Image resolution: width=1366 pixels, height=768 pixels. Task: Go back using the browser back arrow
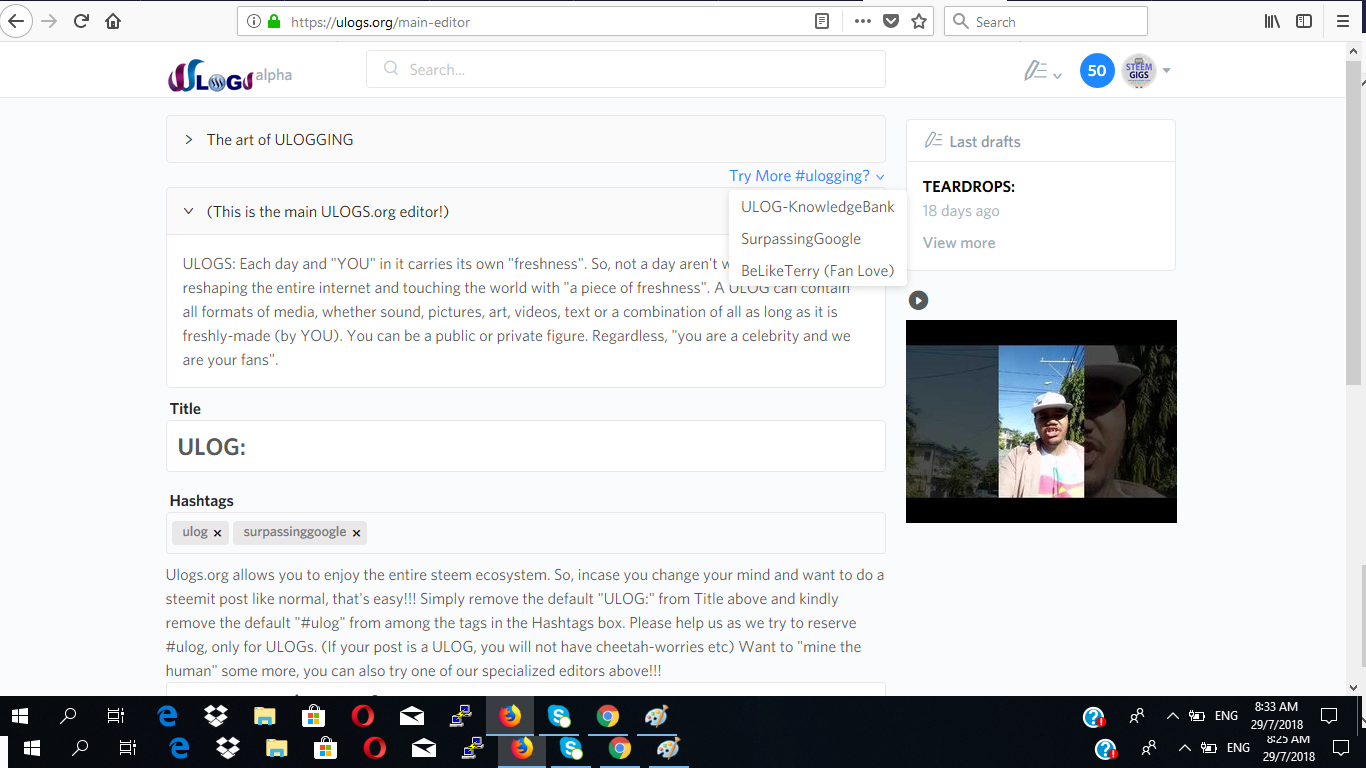tap(16, 21)
